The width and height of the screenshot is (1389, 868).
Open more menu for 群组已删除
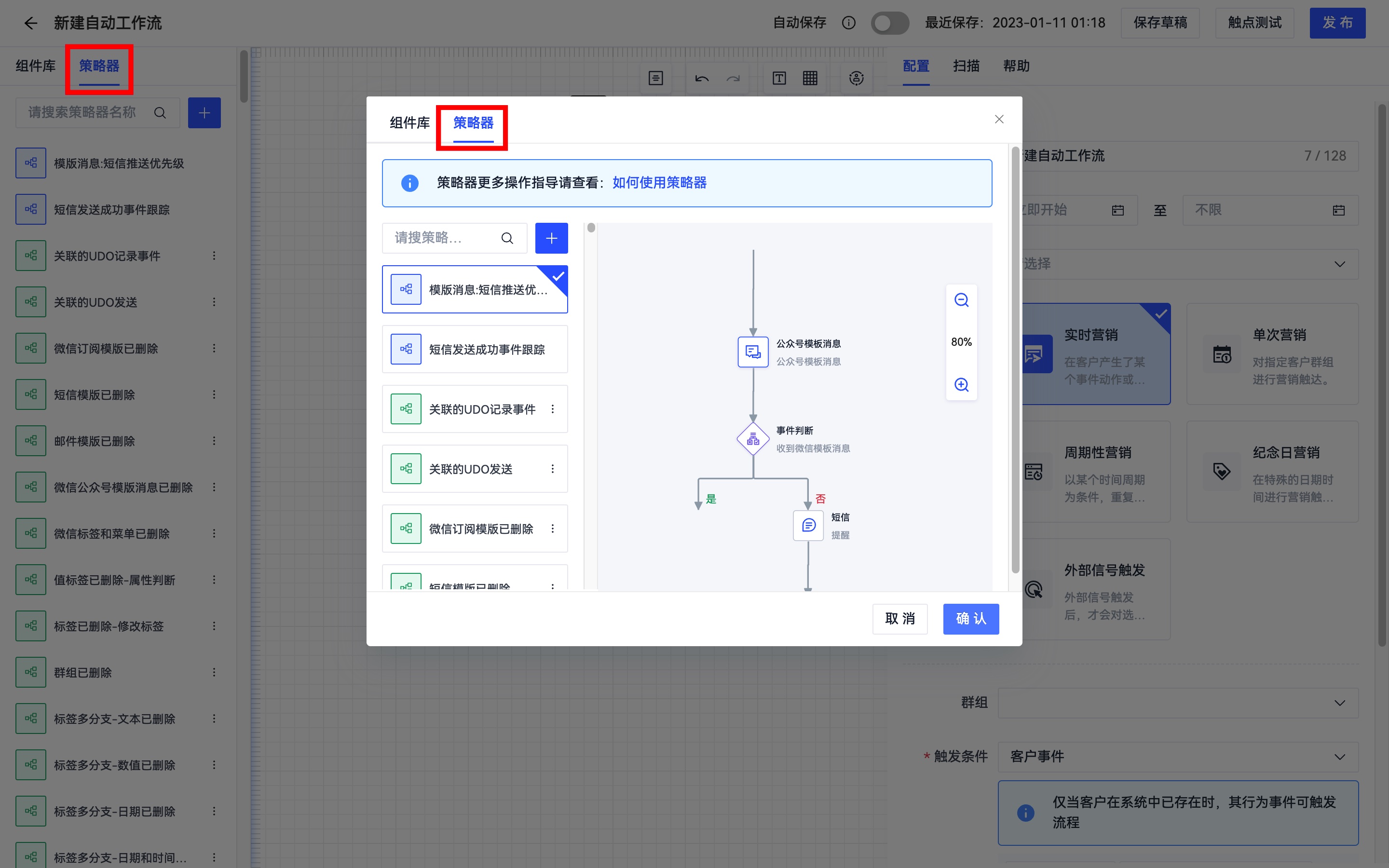pos(214,672)
